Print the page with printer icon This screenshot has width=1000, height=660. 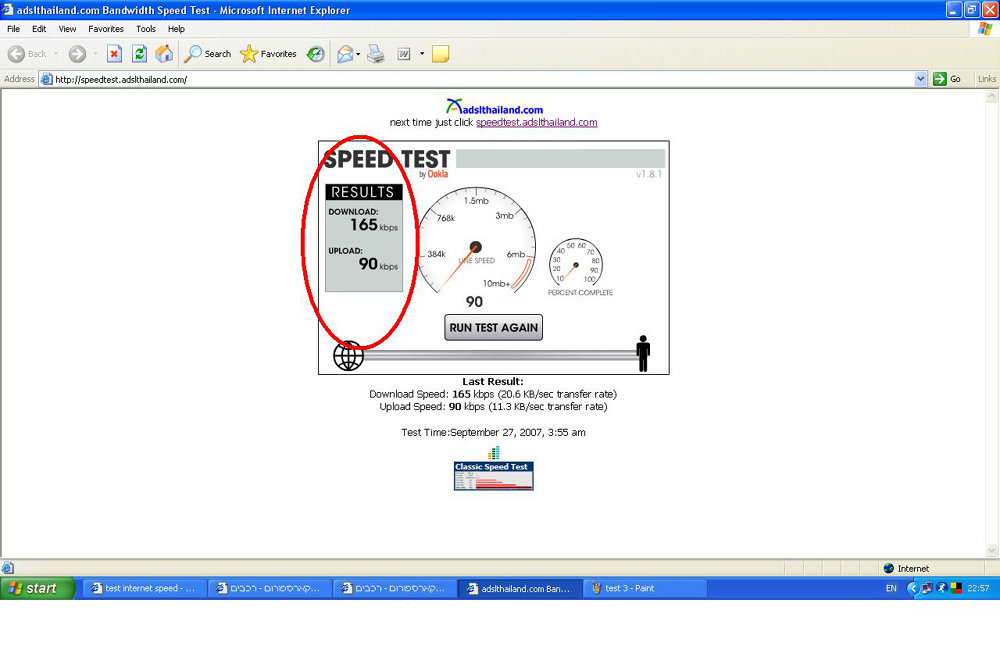pyautogui.click(x=376, y=54)
